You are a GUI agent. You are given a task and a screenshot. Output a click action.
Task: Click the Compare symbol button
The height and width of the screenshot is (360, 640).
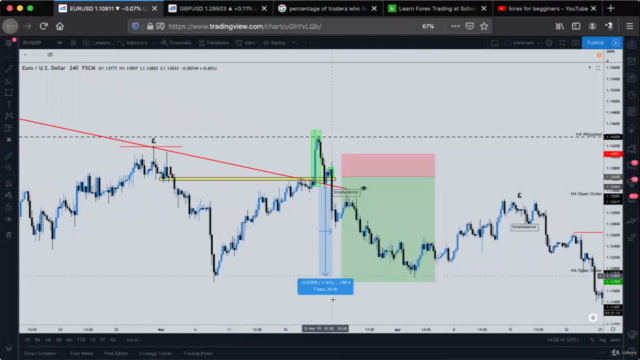pos(97,43)
